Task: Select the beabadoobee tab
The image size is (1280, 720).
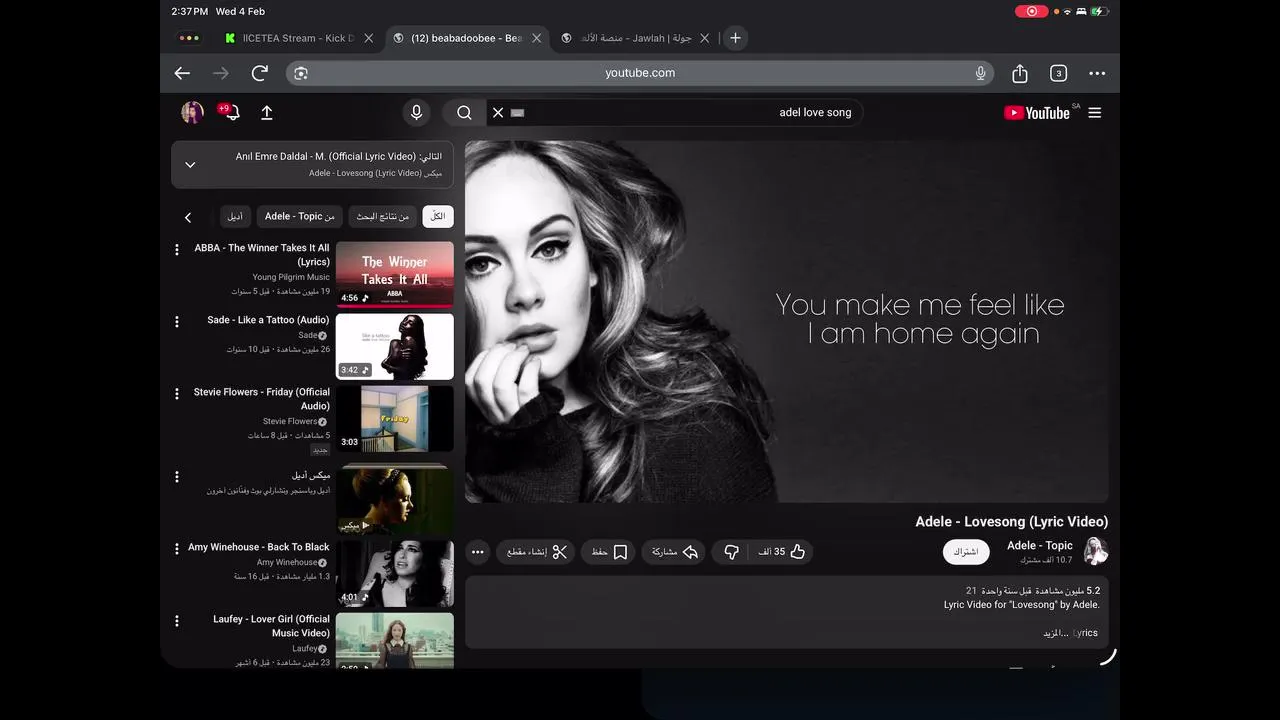Action: click(466, 38)
